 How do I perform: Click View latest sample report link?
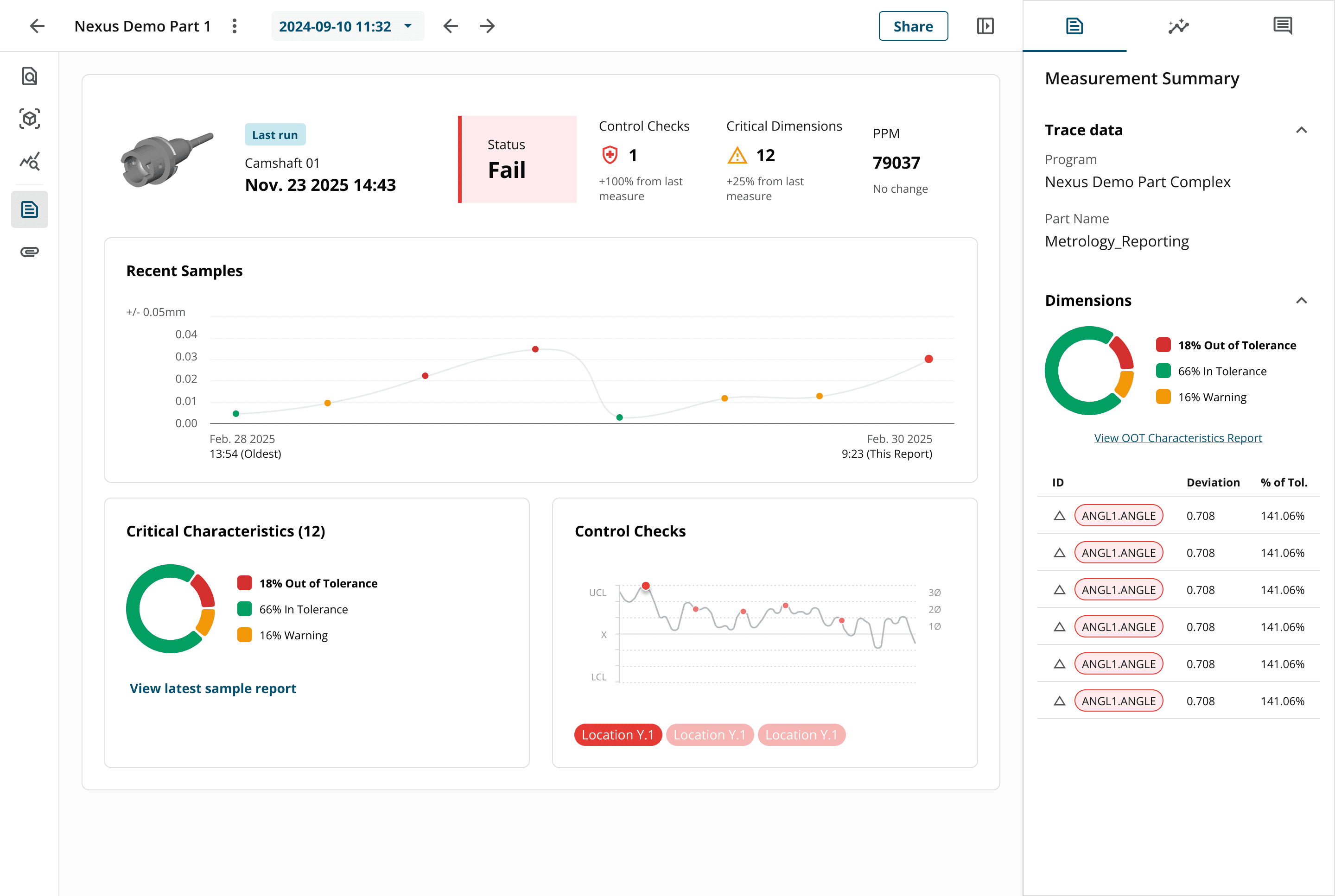(213, 688)
